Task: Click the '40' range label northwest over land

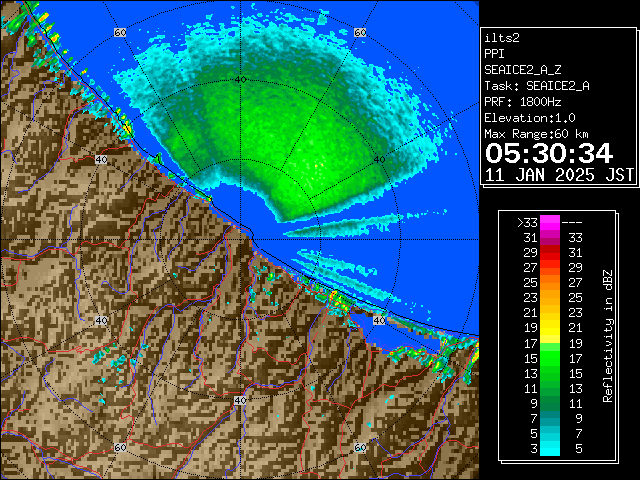Action: point(101,160)
